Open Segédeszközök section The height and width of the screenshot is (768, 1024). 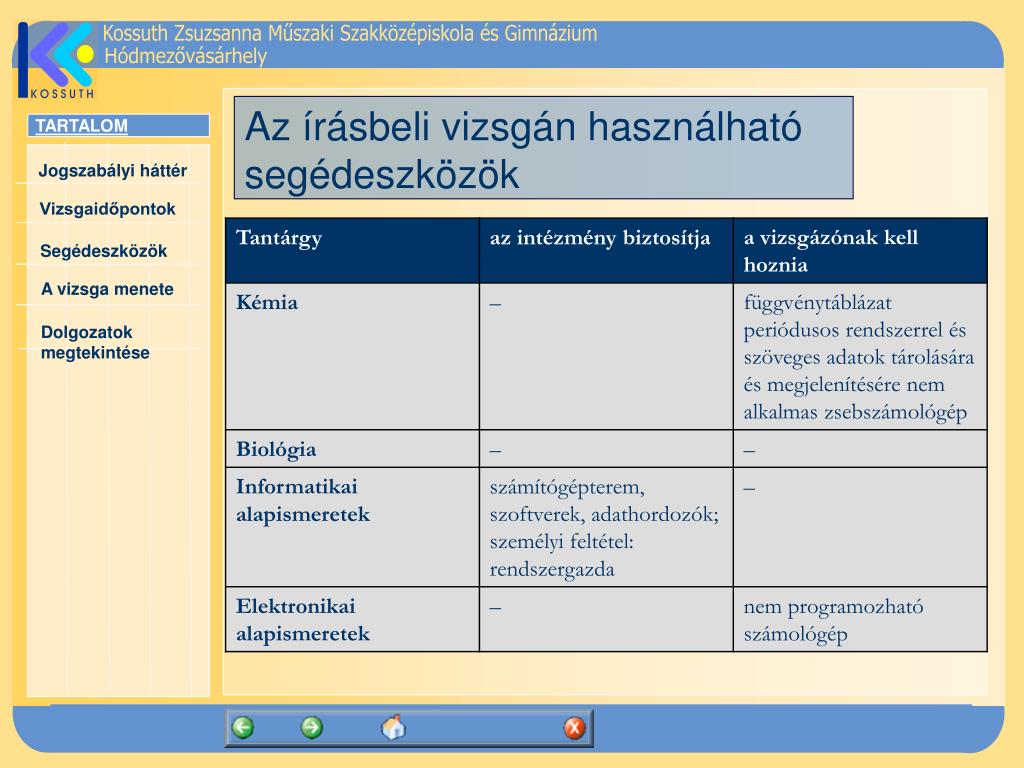104,251
